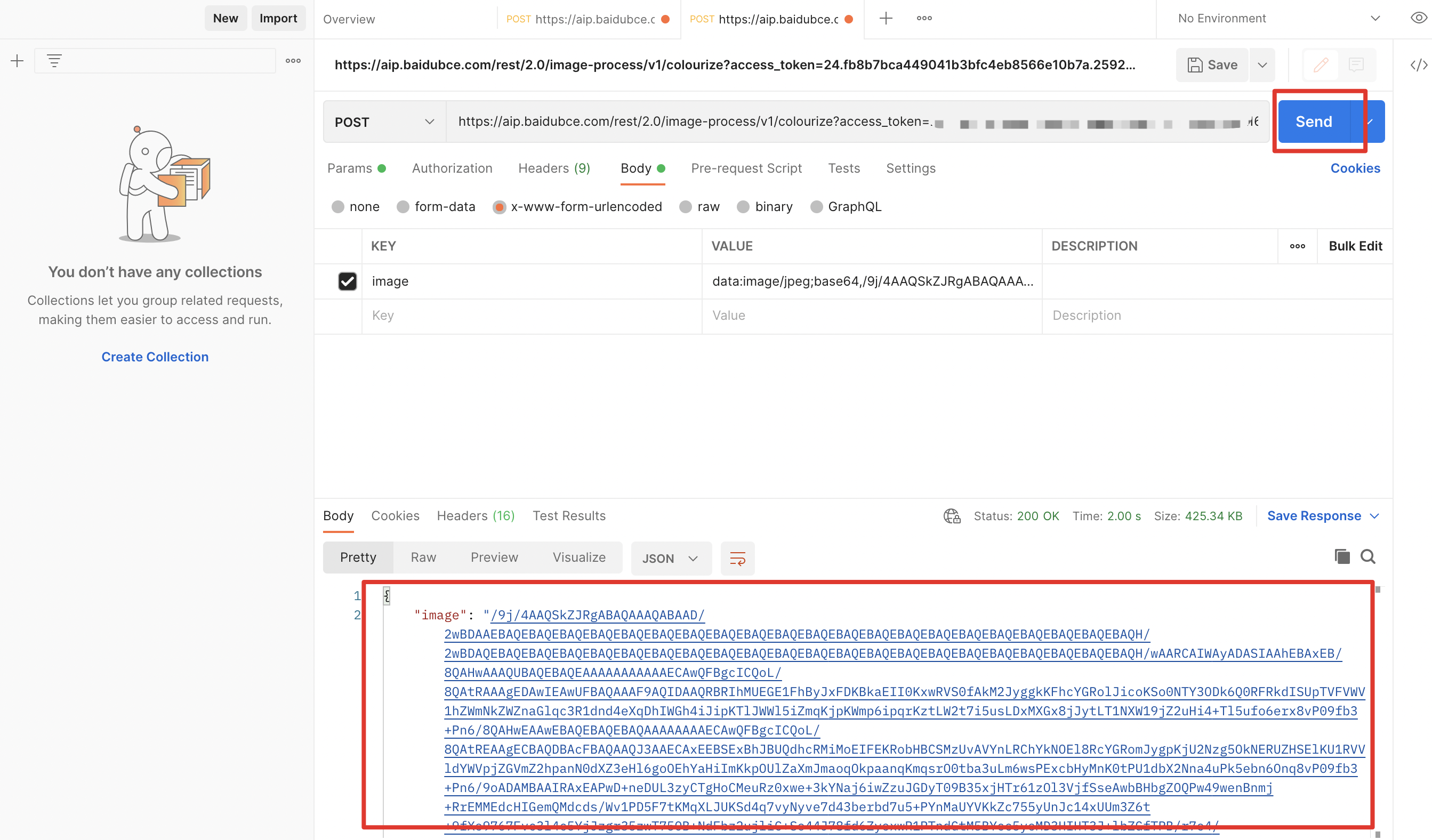Search the response with magnifier icon
This screenshot has height=840, width=1432.
coord(1368,556)
